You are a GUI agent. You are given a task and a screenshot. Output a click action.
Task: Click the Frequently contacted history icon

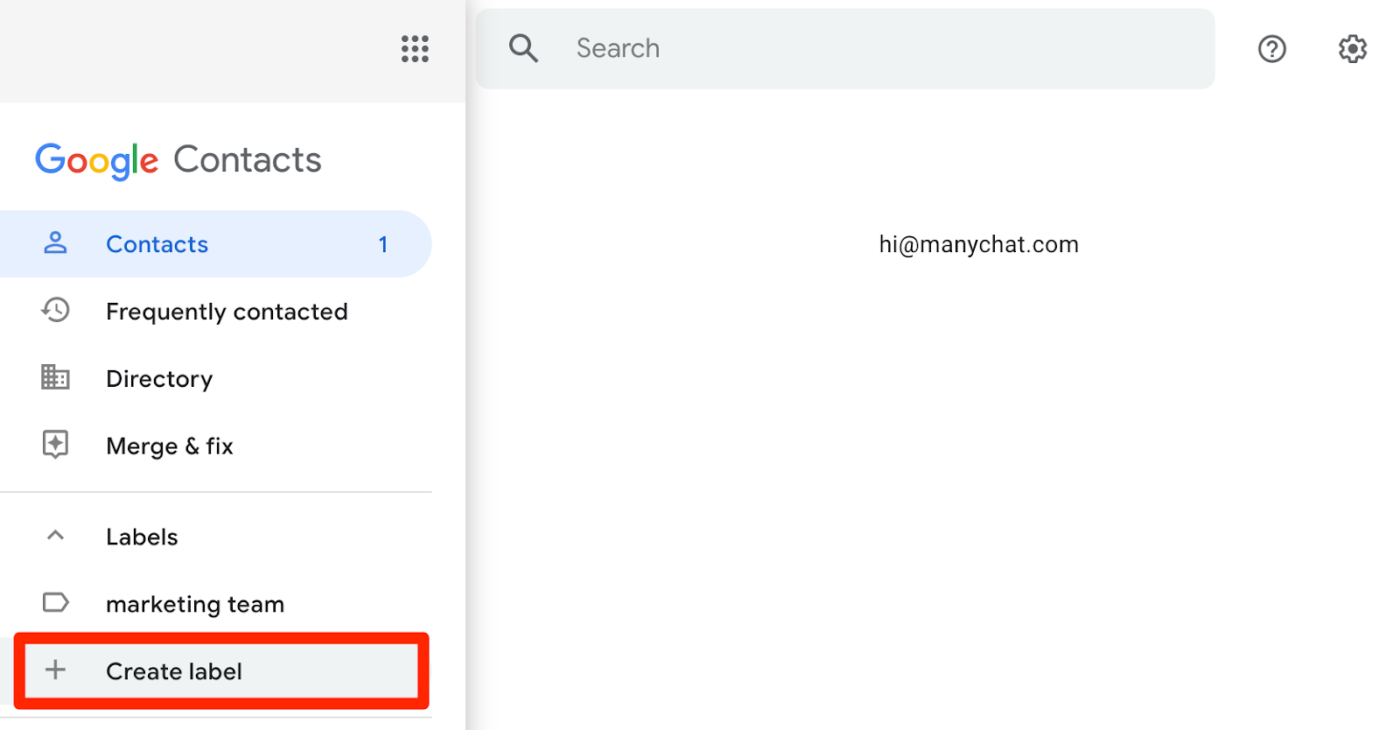(55, 310)
